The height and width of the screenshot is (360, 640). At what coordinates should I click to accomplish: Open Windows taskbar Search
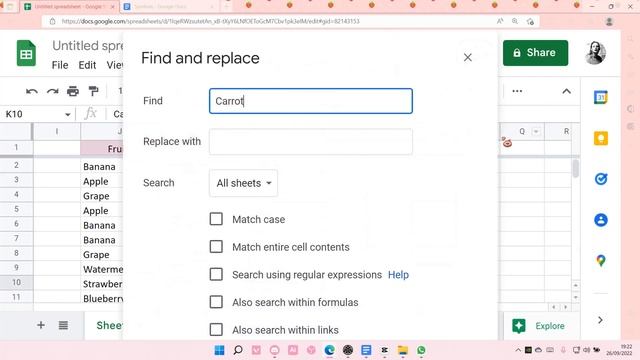pos(238,350)
